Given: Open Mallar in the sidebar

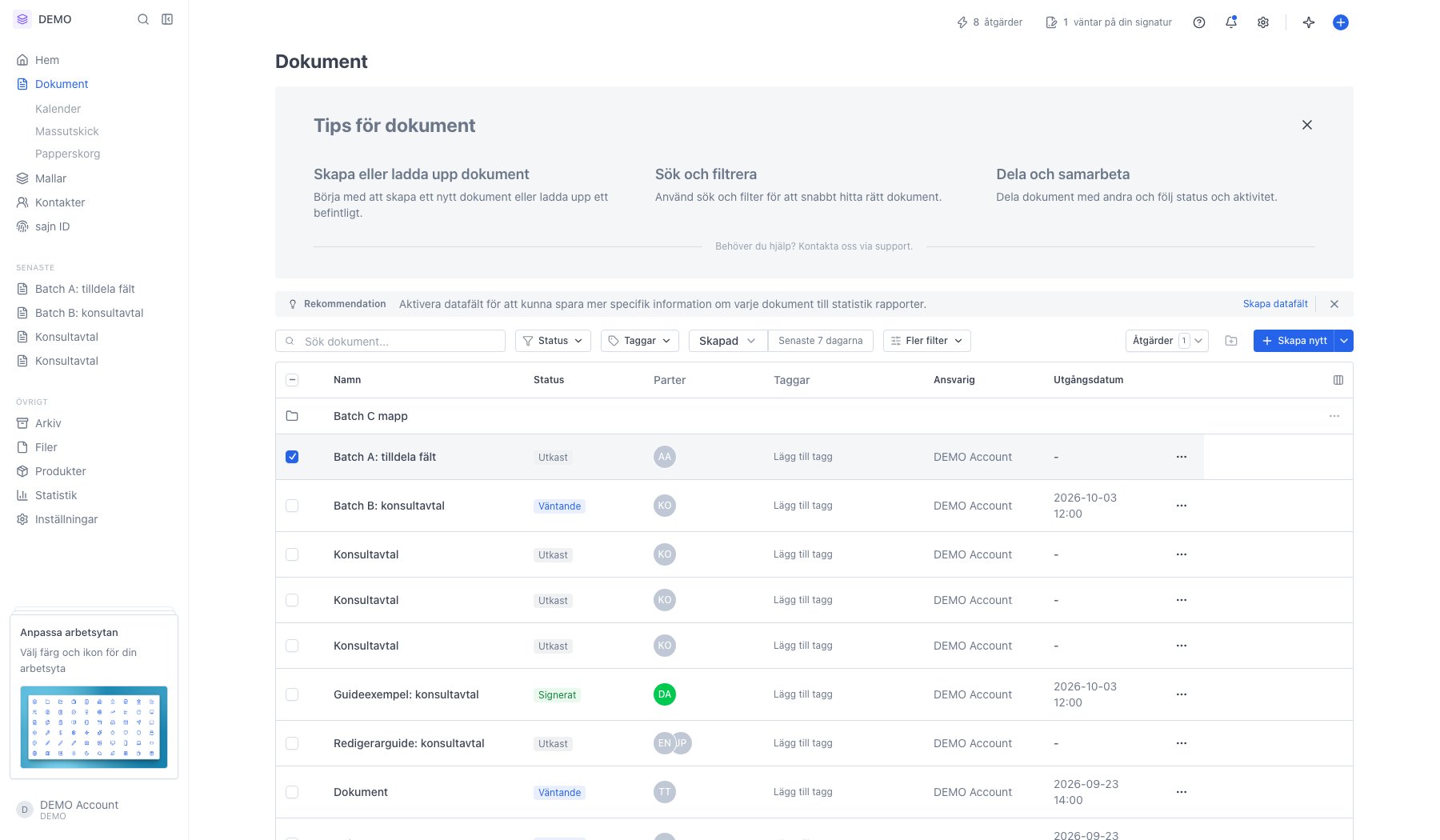Looking at the screenshot, I should pos(50,178).
